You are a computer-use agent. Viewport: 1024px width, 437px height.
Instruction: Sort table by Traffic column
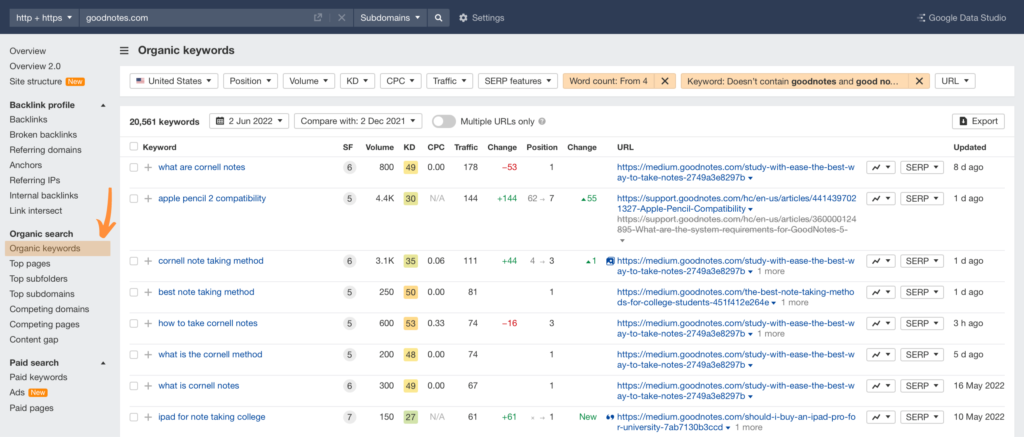coord(466,147)
